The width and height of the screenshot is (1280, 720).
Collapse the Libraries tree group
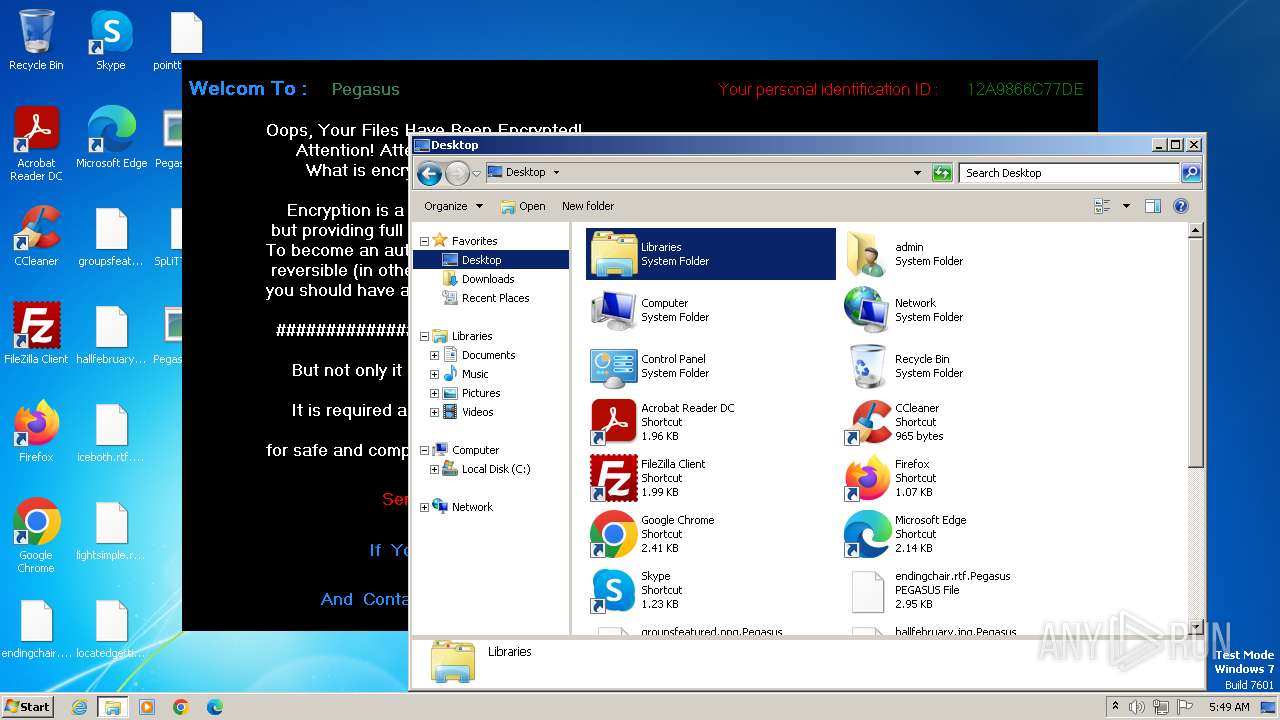click(424, 336)
